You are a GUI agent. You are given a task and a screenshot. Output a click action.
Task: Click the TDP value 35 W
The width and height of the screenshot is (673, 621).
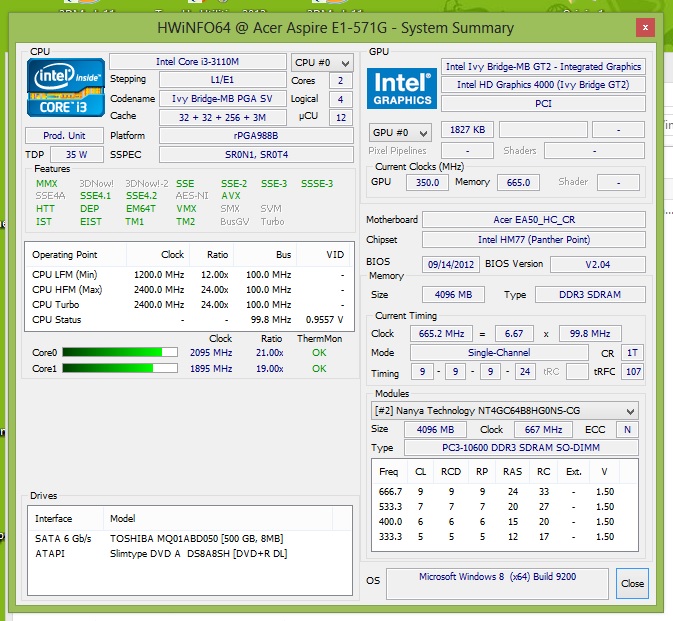click(x=77, y=154)
